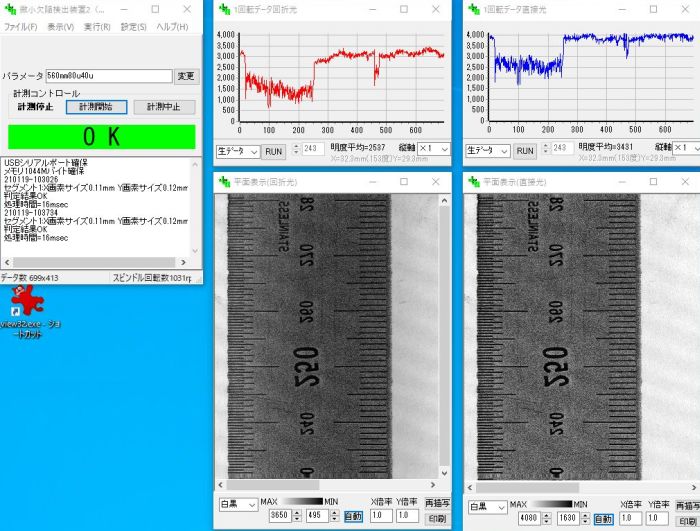Expand the 生データ dropdown in diffracted graph

point(238,151)
